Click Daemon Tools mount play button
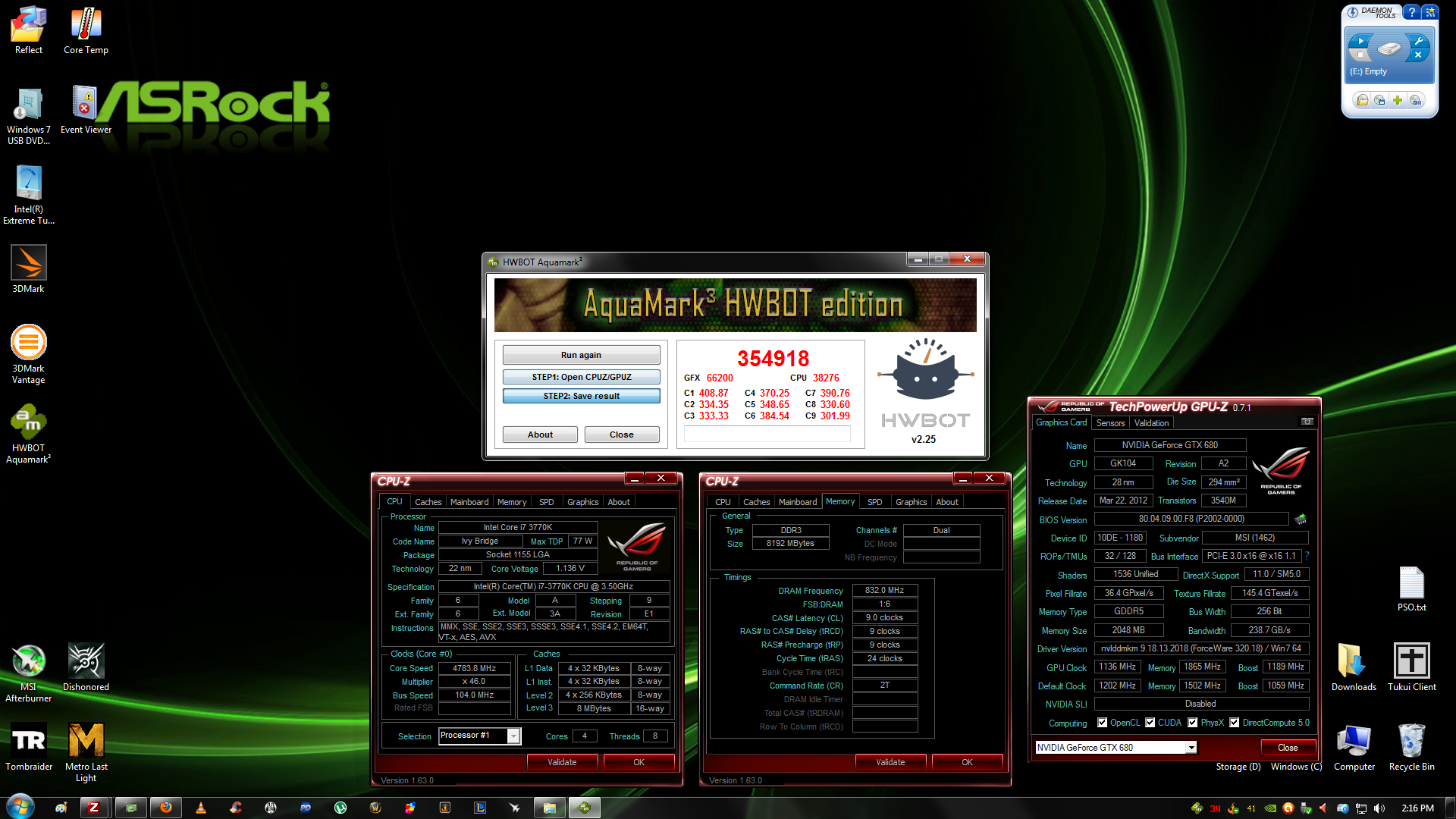The width and height of the screenshot is (1456, 819). [x=1360, y=41]
